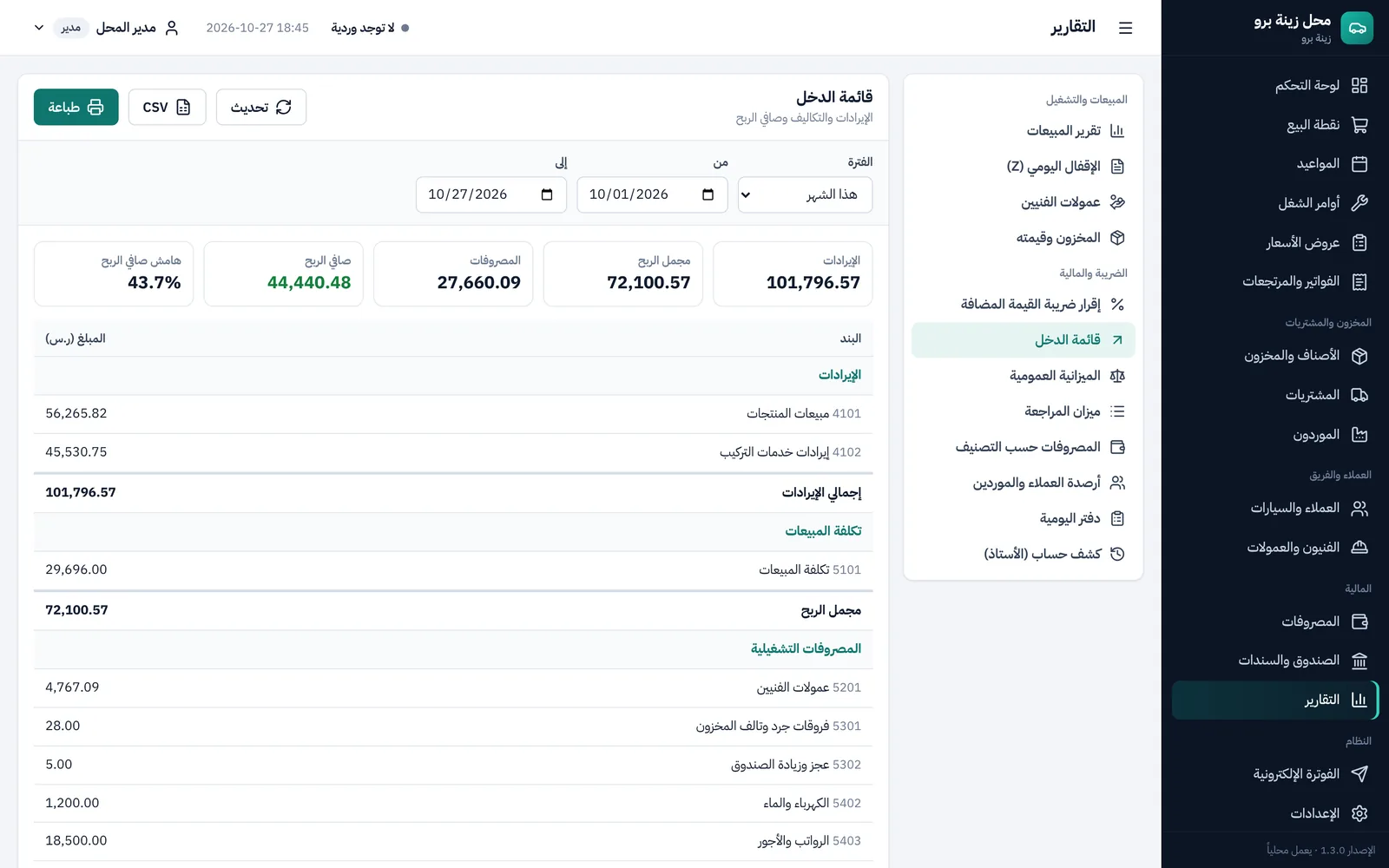The width and height of the screenshot is (1389, 868).
Task: Open الموردون factory icon
Action: coord(1359,435)
